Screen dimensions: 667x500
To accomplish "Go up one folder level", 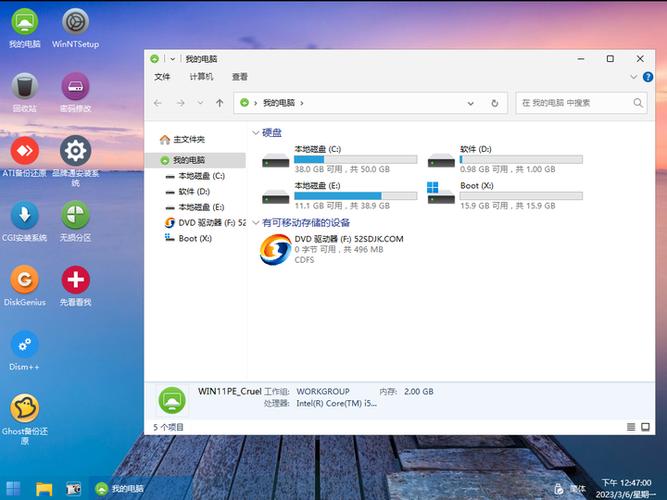I will 219,103.
